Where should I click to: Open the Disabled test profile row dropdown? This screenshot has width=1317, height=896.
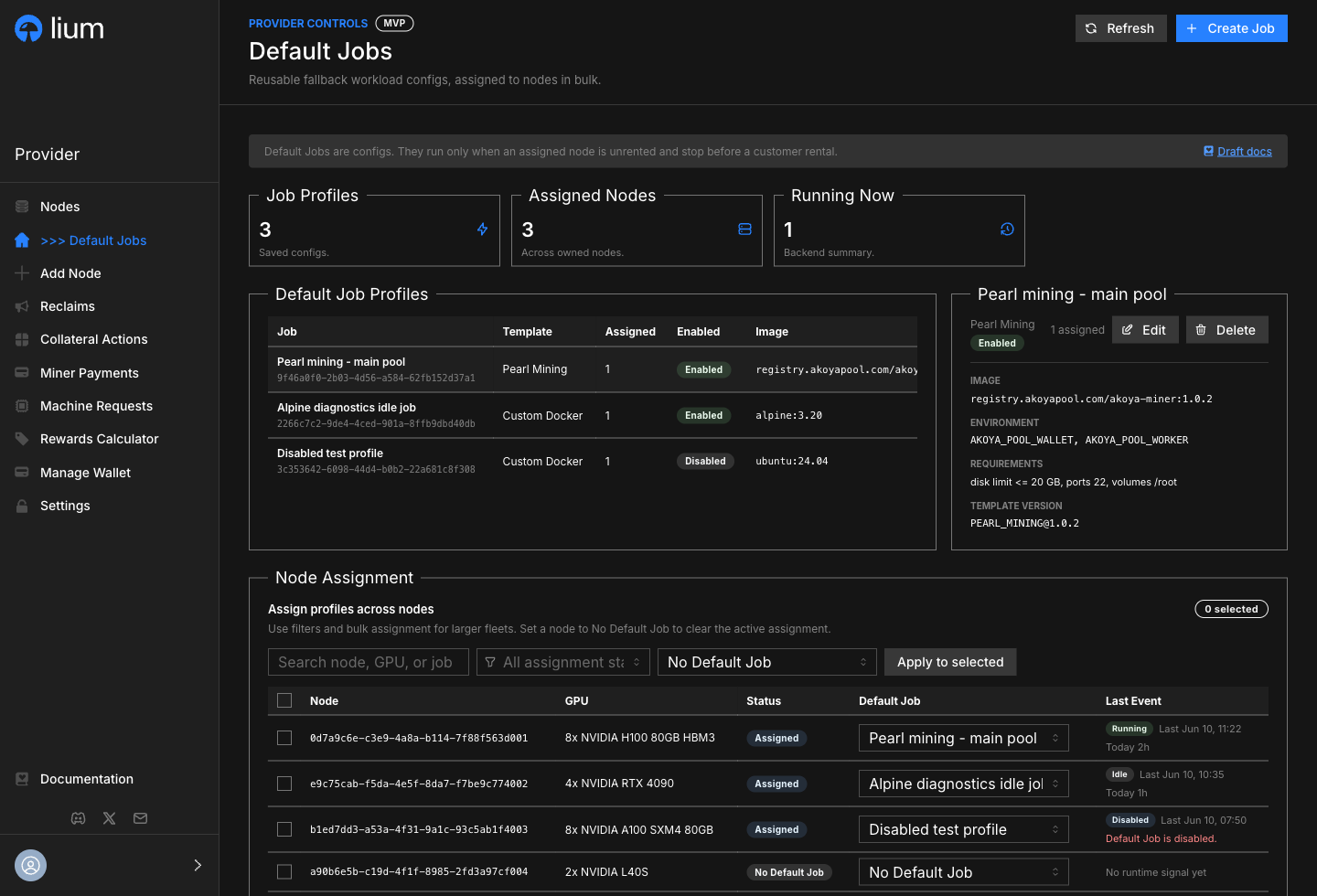point(964,829)
